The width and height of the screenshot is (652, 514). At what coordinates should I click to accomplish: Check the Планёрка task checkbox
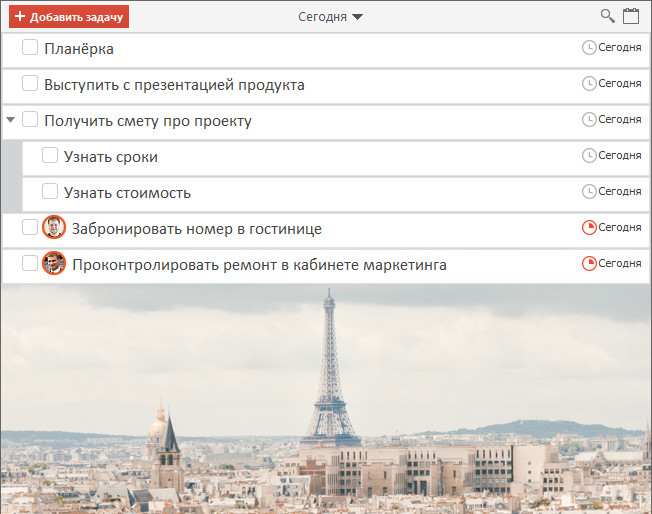(30, 47)
